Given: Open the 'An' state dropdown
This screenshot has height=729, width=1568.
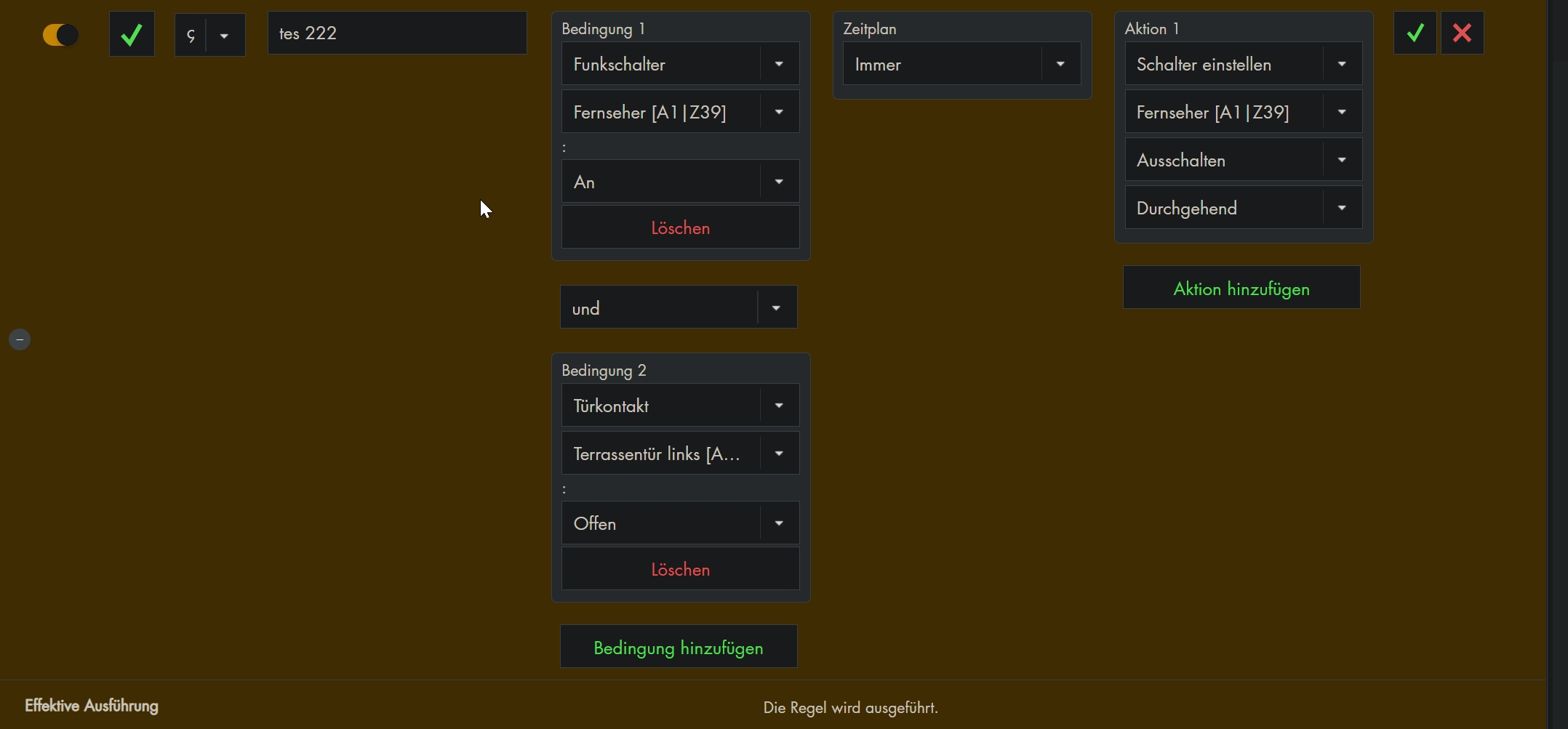Looking at the screenshot, I should [x=680, y=182].
